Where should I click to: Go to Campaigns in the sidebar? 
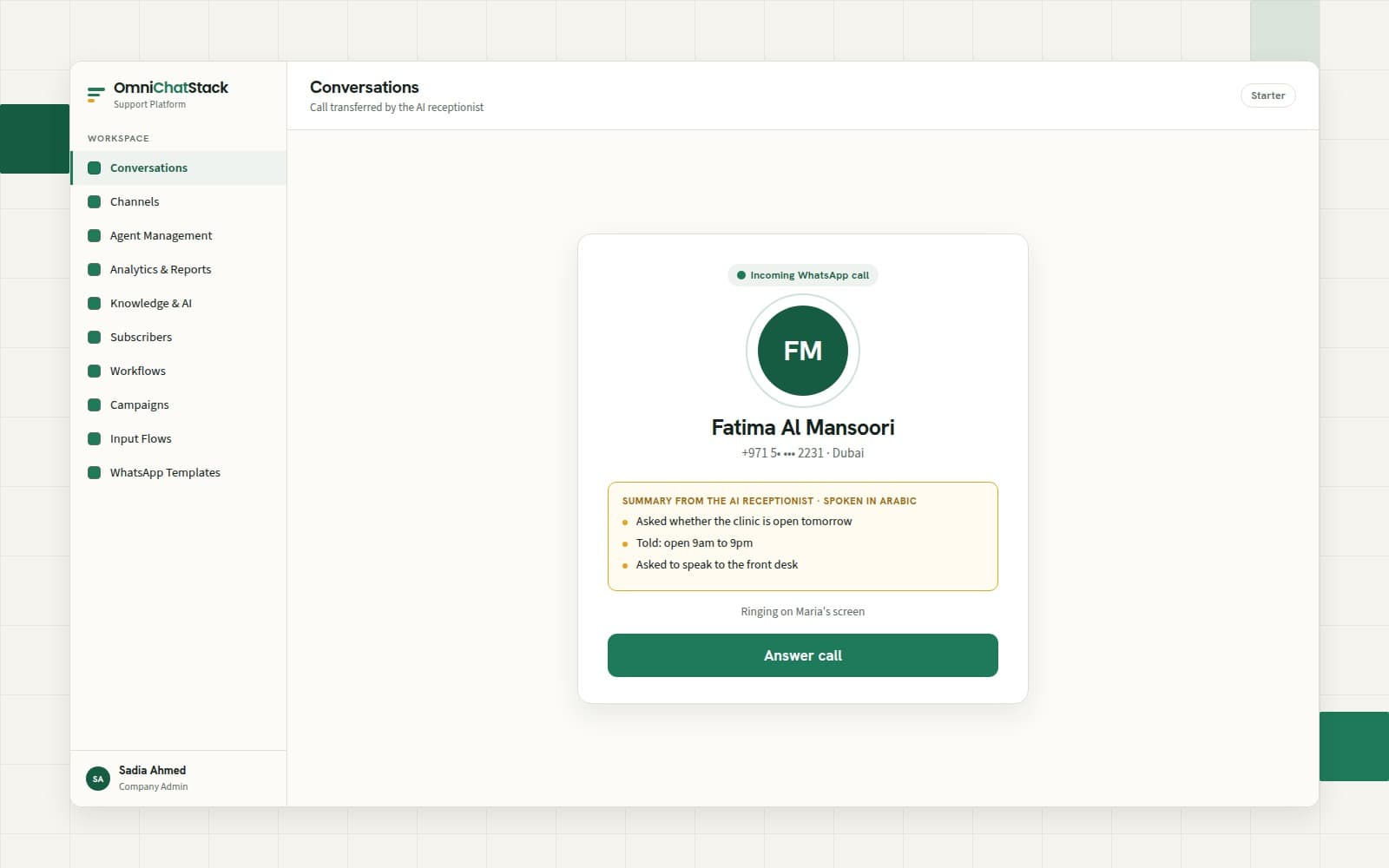(179, 405)
